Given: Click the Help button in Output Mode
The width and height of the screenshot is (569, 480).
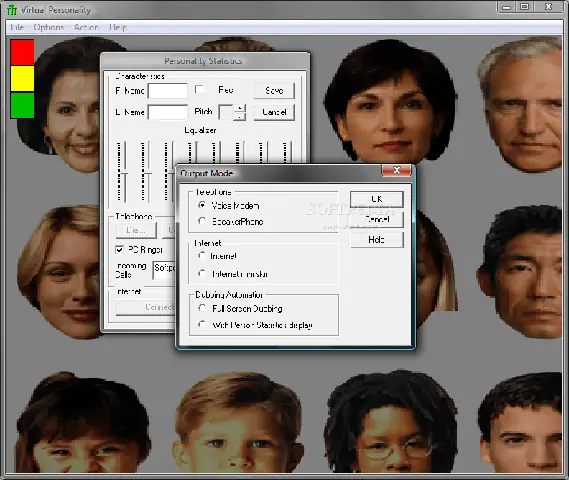Looking at the screenshot, I should (x=377, y=239).
